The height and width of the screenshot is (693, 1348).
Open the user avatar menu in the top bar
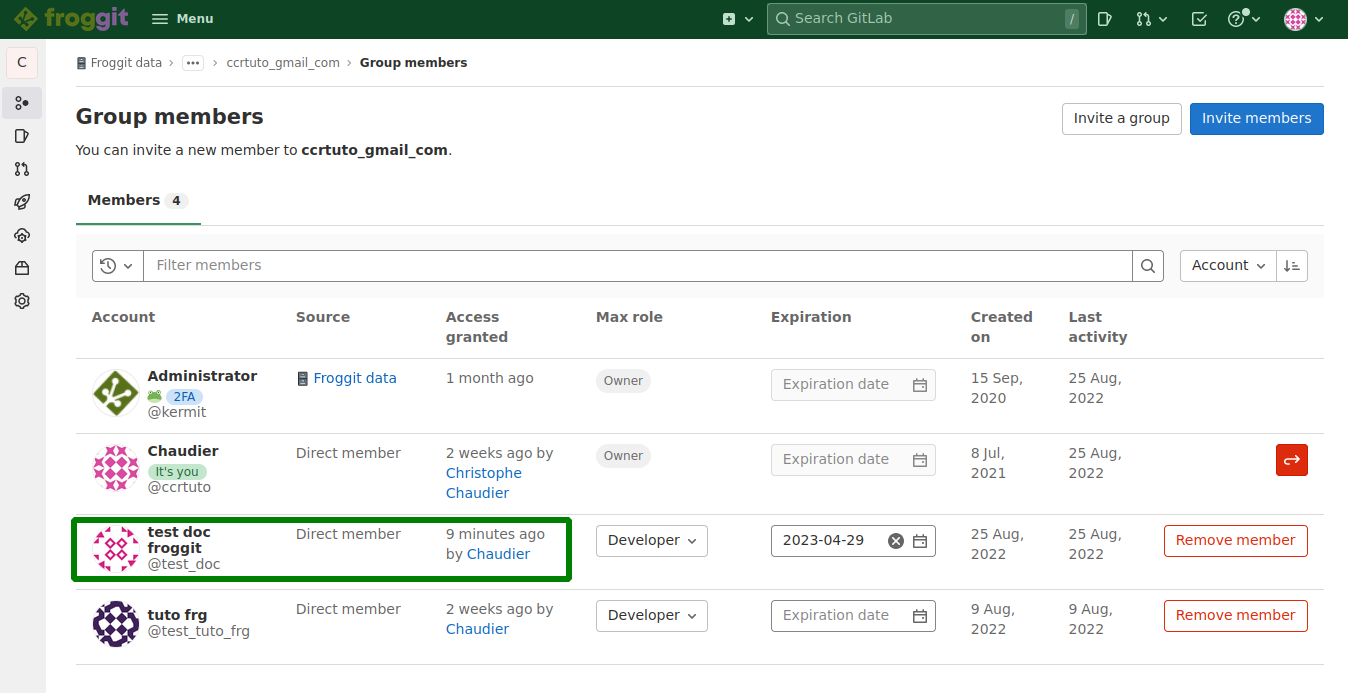tap(1303, 19)
